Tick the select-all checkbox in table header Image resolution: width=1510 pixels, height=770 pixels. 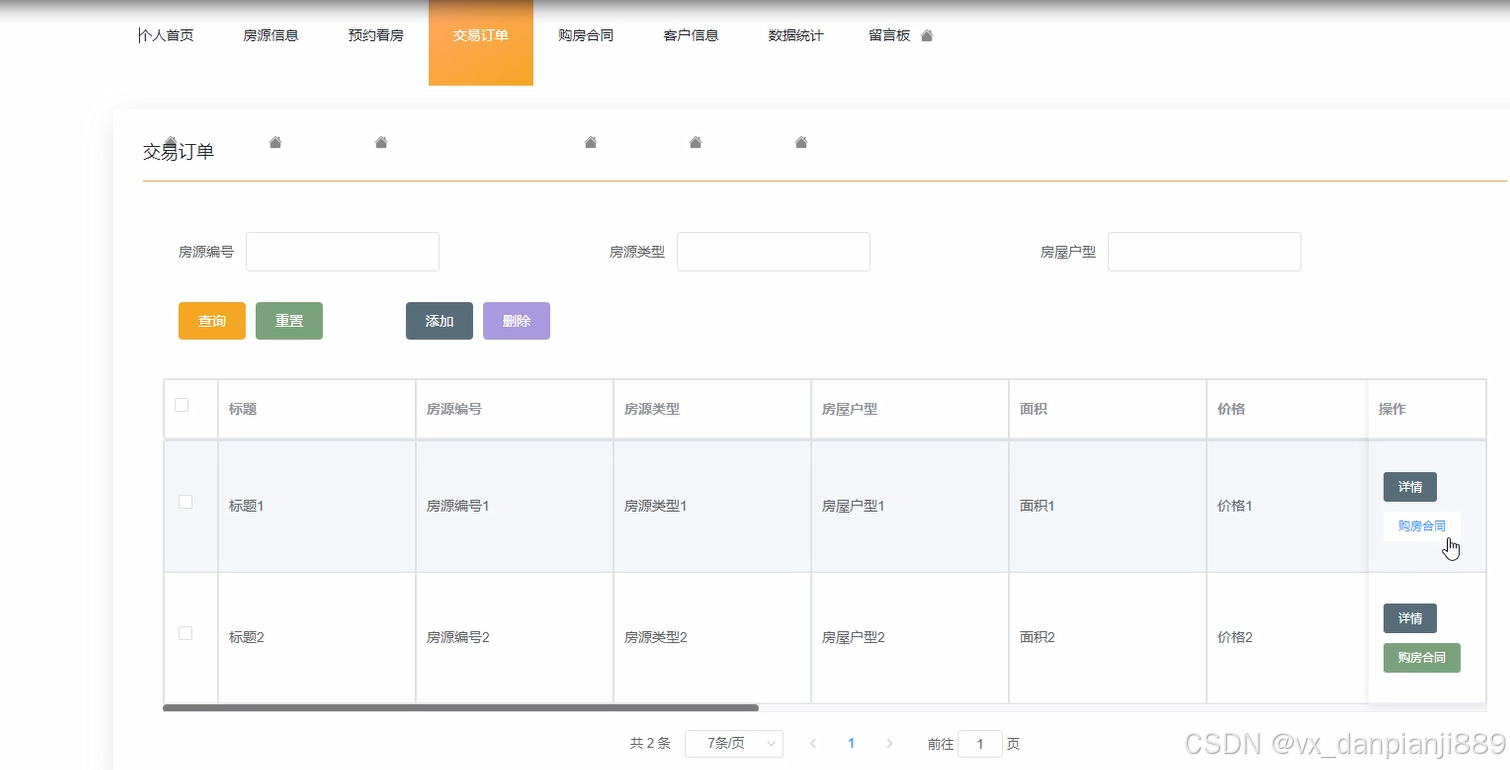182,405
